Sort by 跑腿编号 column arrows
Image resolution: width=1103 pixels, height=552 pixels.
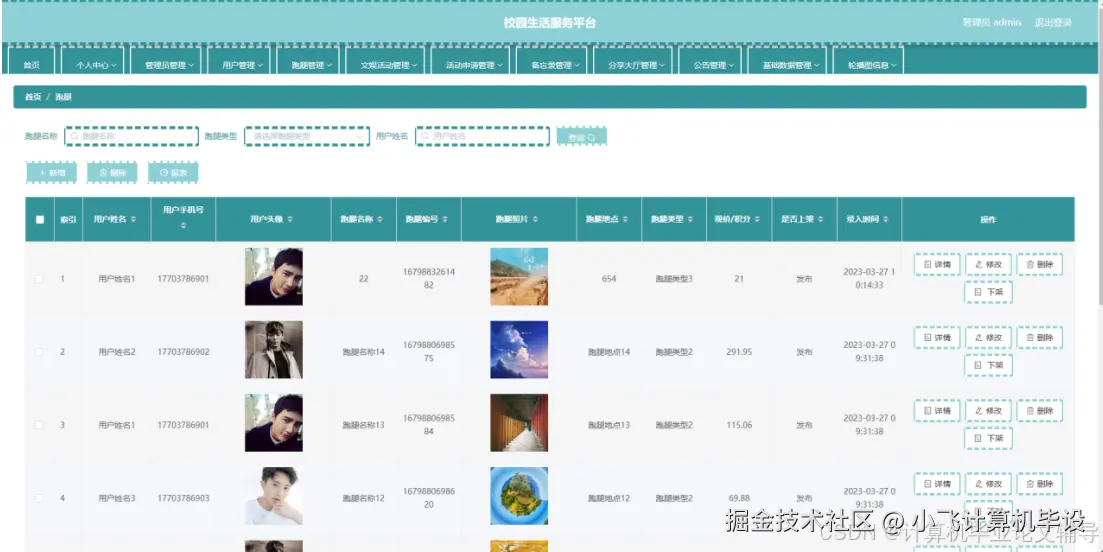point(445,219)
